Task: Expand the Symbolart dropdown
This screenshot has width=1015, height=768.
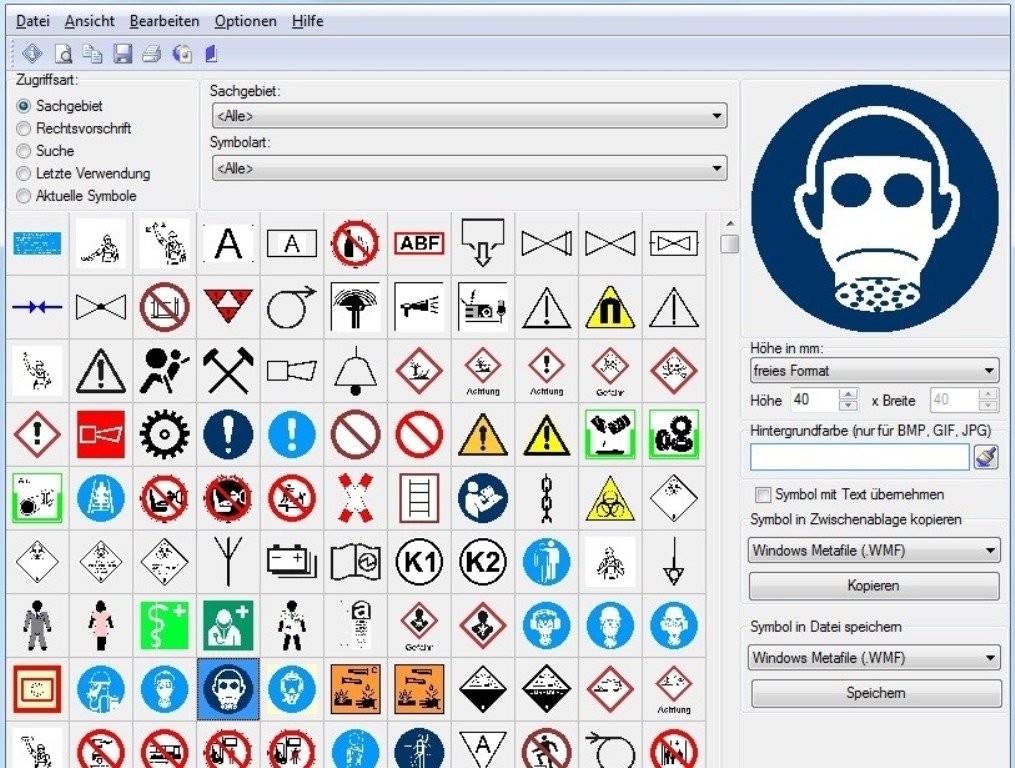Action: tap(468, 168)
